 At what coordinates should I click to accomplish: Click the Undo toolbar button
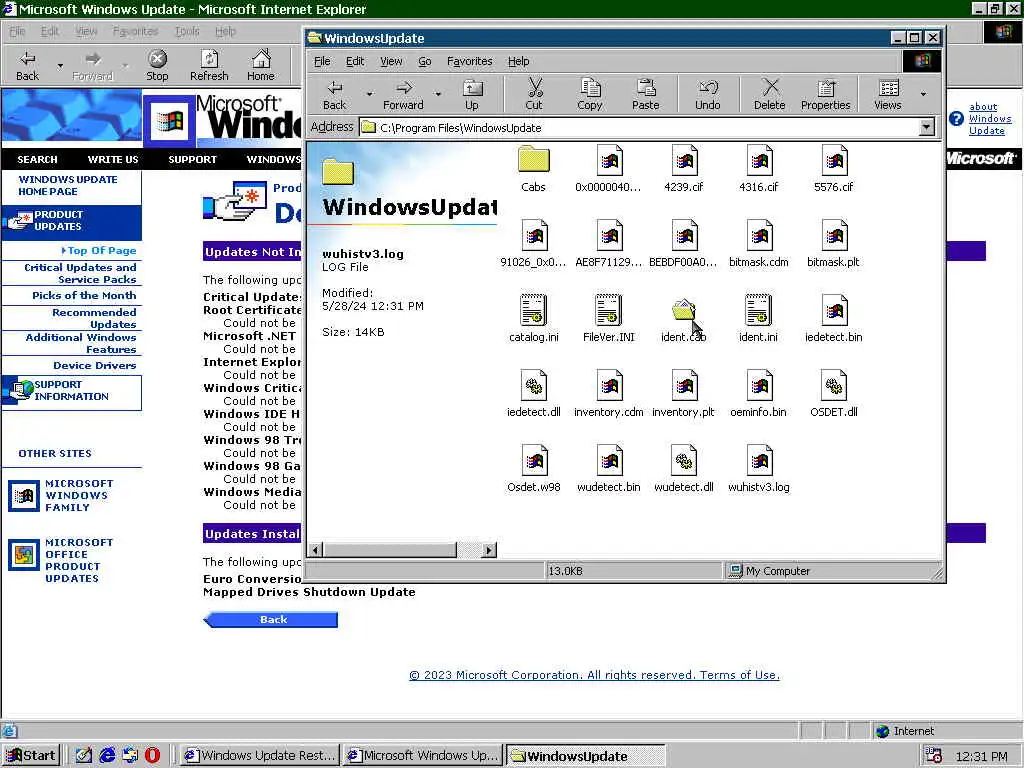tap(708, 95)
